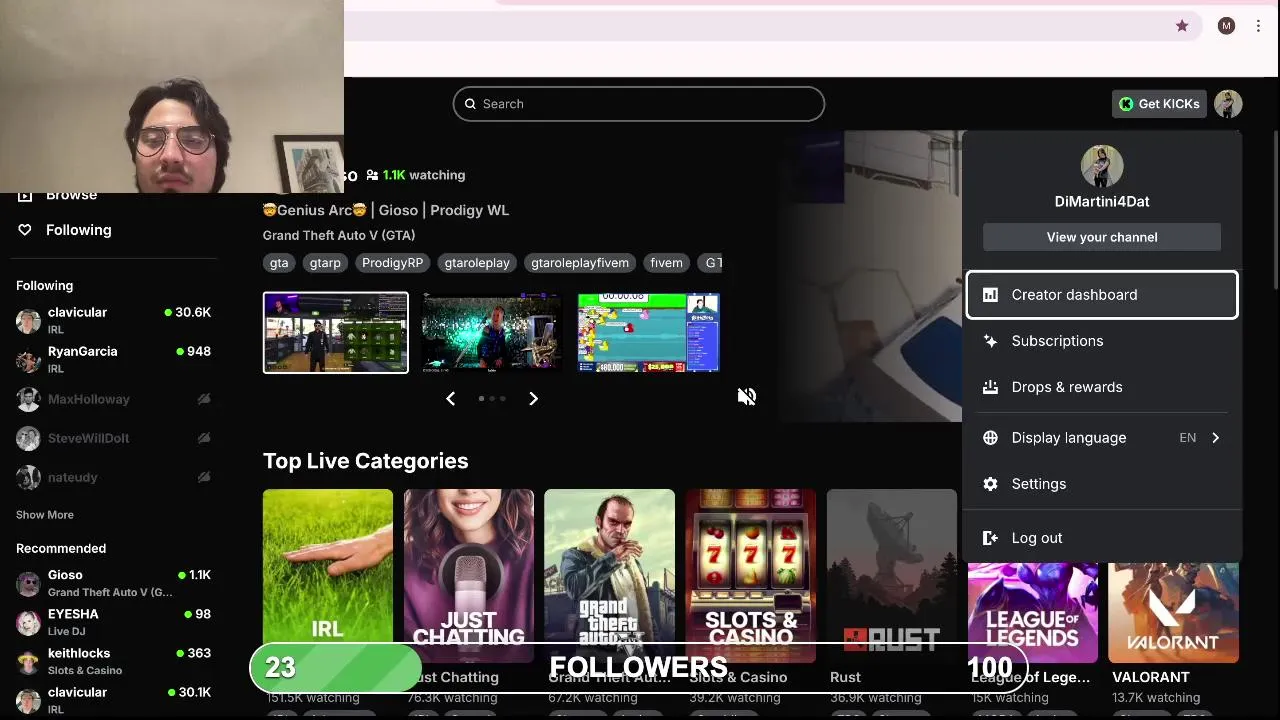Click the Log out door icon
This screenshot has width=1280, height=720.
(990, 538)
